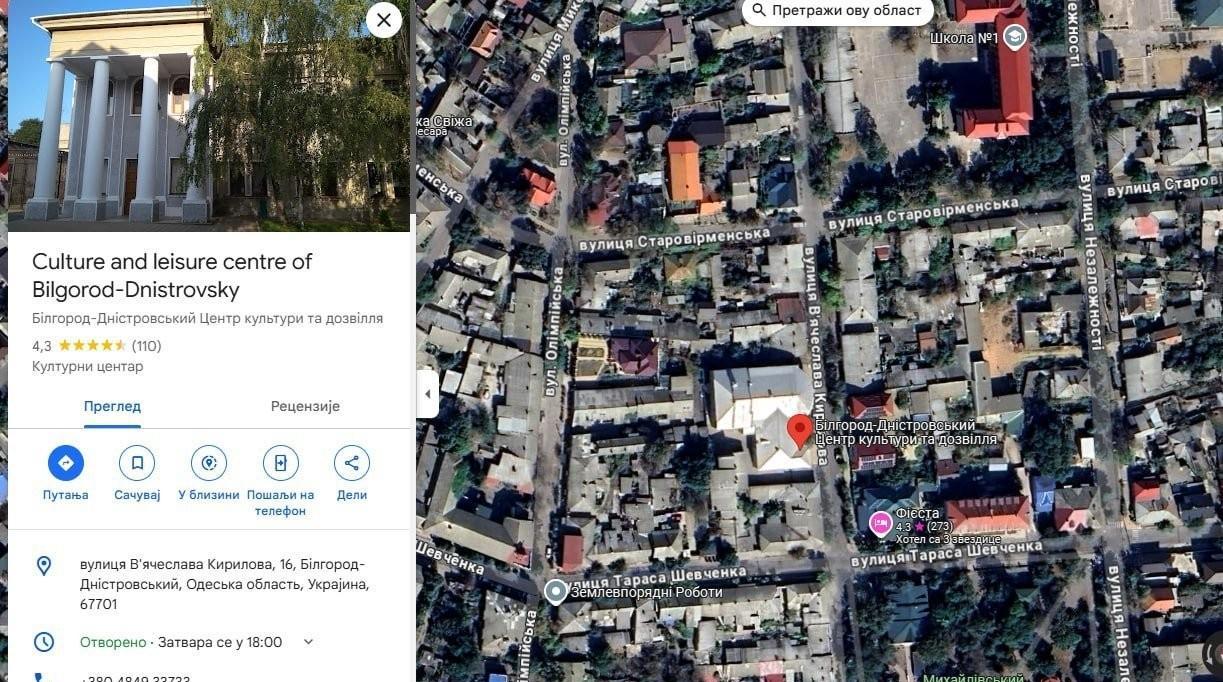The height and width of the screenshot is (682, 1223).
Task: Collapse the side panel arrow
Action: click(427, 394)
